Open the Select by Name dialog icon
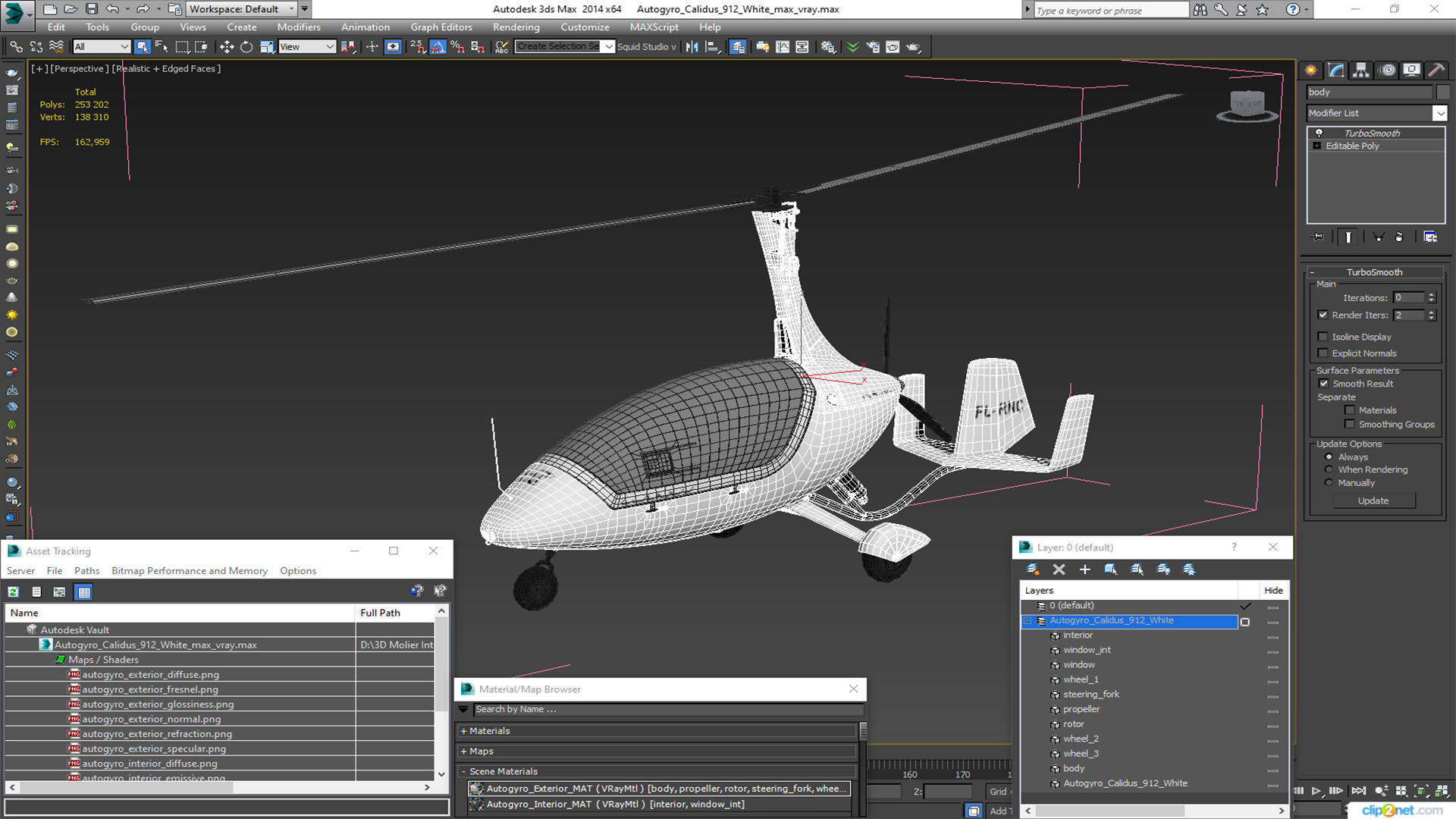This screenshot has height=819, width=1456. pyautogui.click(x=162, y=47)
